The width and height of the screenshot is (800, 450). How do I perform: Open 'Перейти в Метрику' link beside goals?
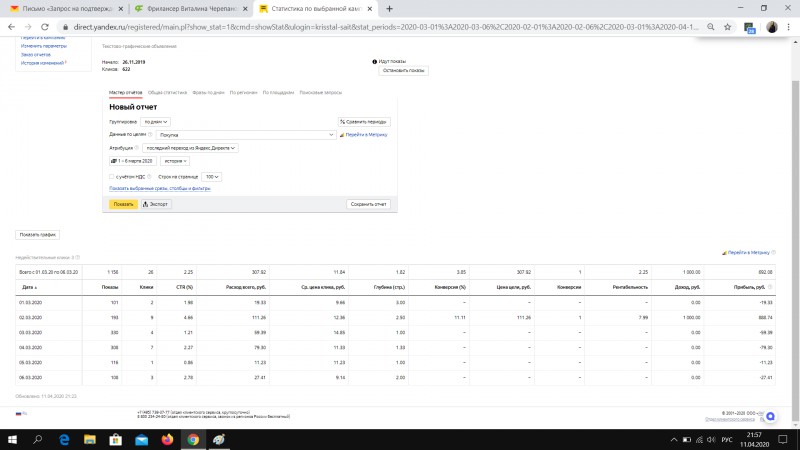coord(366,135)
